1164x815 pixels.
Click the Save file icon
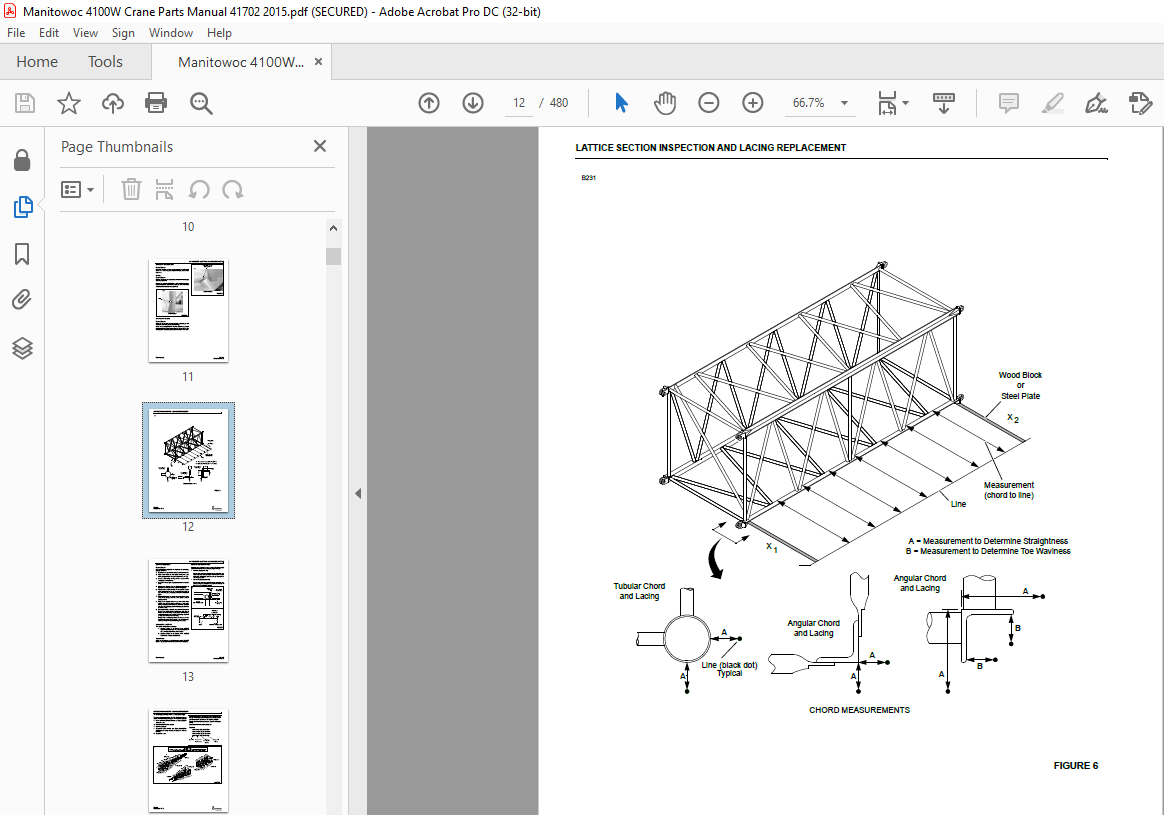[25, 102]
